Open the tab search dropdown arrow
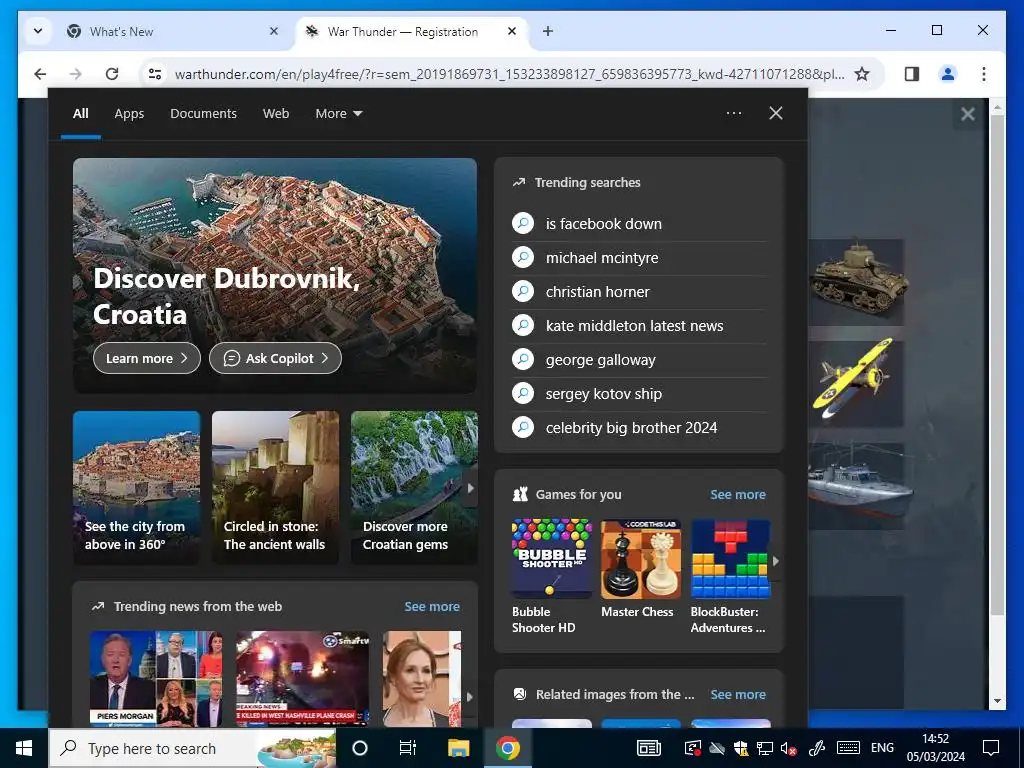The width and height of the screenshot is (1024, 768). 38,31
